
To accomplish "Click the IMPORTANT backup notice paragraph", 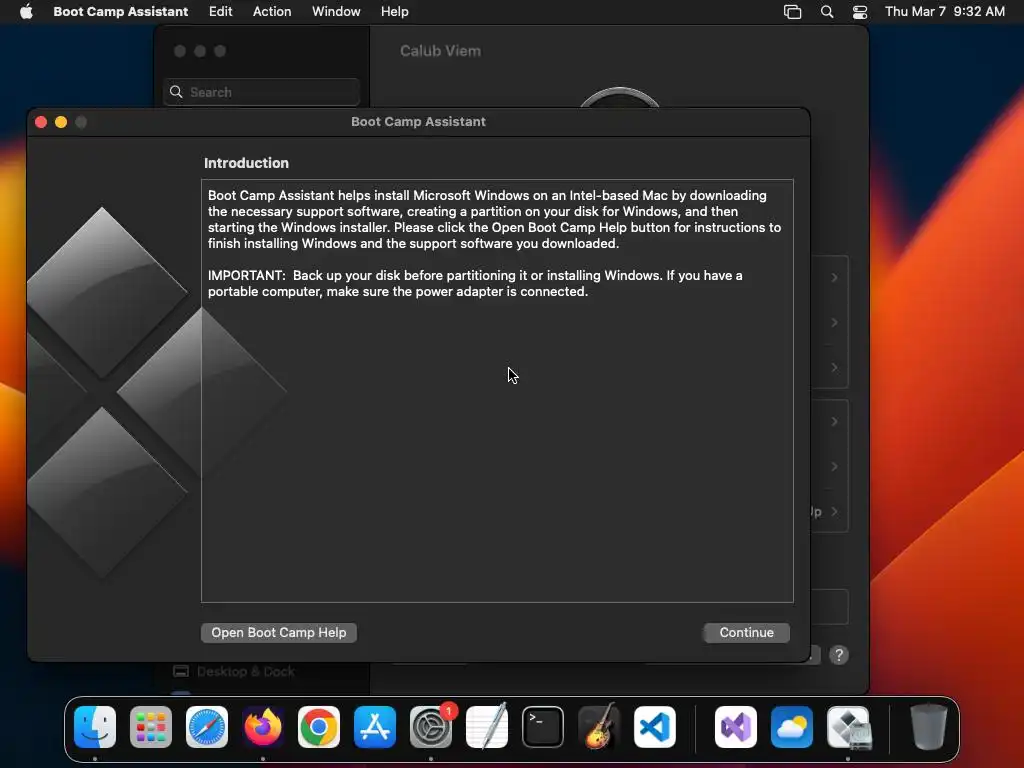I will tap(475, 283).
